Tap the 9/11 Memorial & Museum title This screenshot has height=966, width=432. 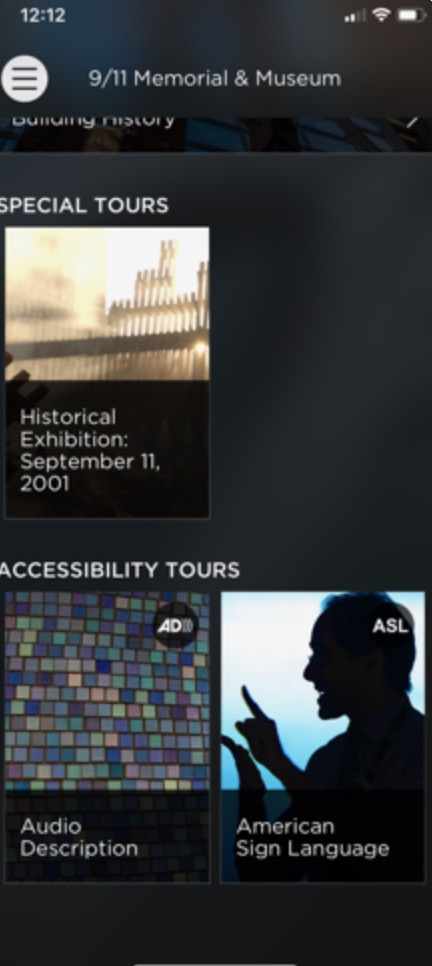[214, 78]
